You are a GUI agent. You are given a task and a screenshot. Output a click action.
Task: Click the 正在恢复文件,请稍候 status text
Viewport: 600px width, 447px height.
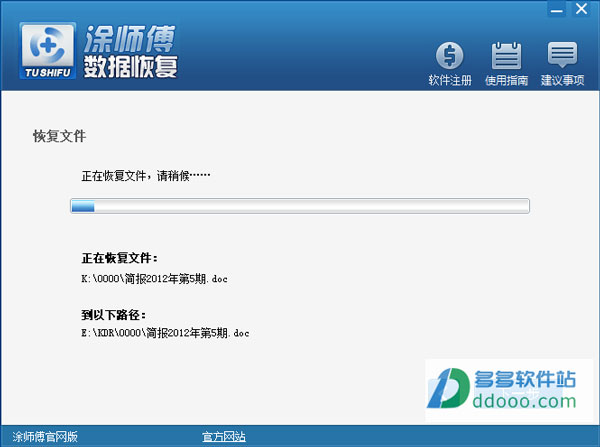point(146,176)
